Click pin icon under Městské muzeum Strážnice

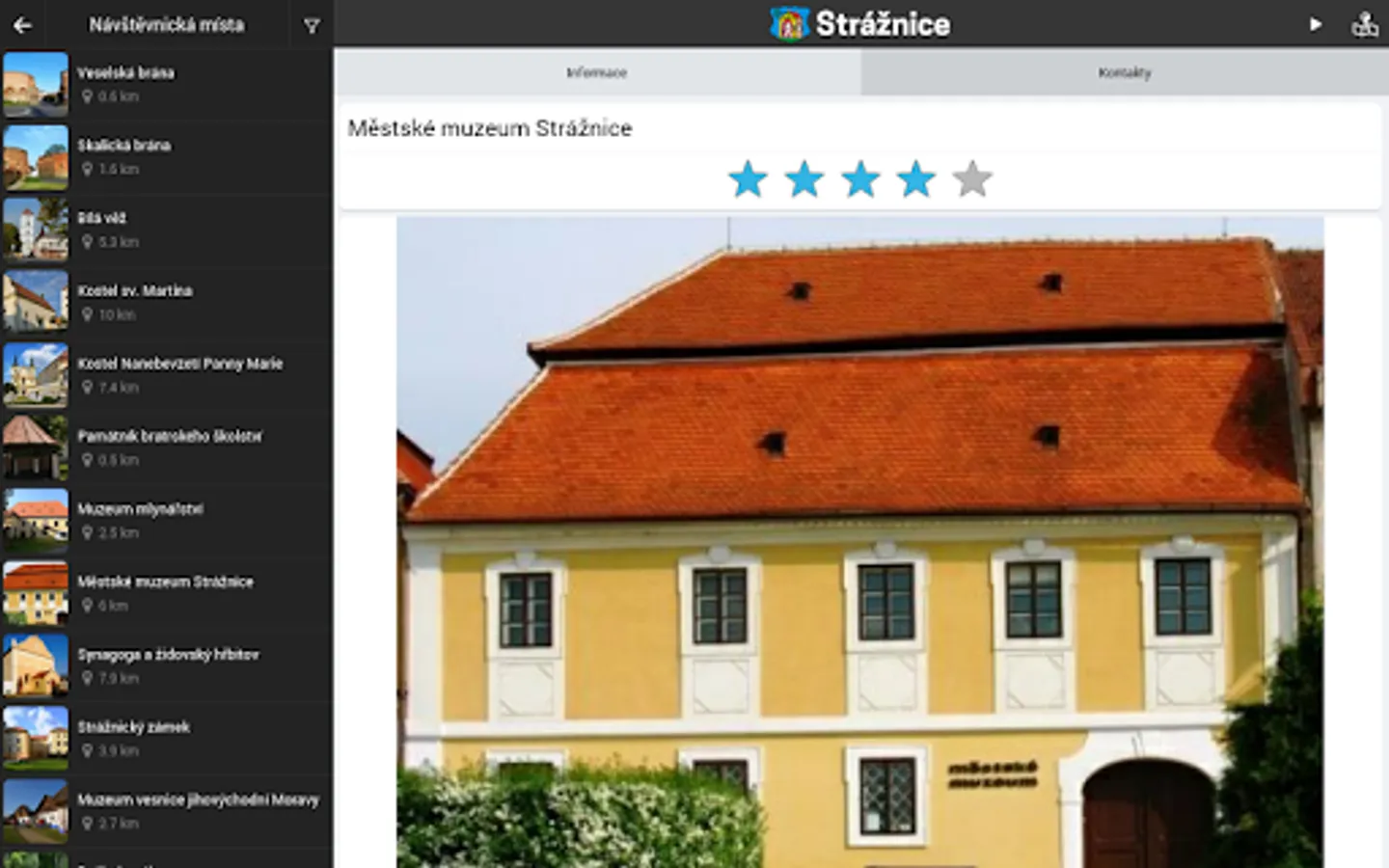click(x=87, y=606)
